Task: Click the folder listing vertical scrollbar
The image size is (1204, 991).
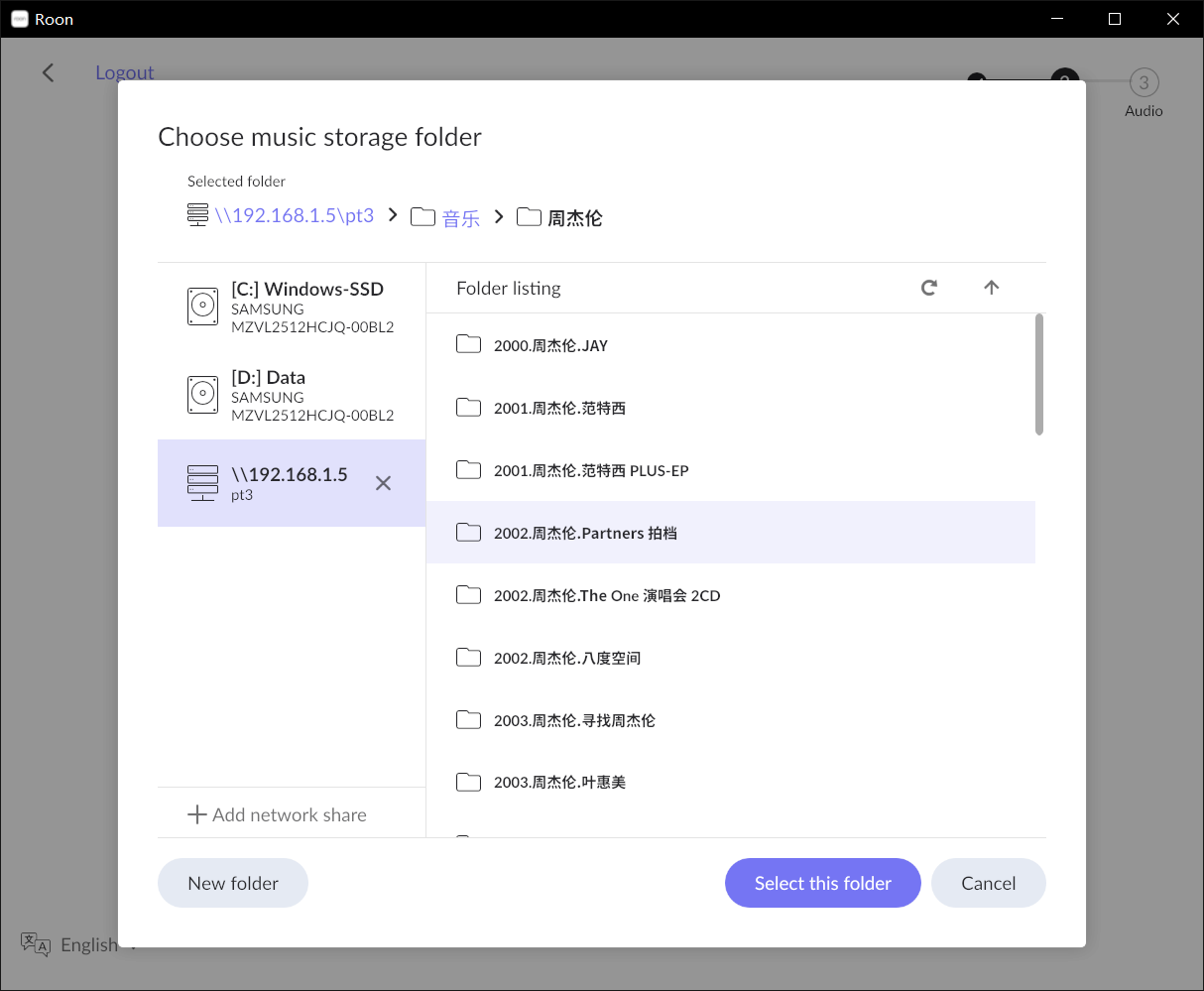Action: [x=1038, y=374]
